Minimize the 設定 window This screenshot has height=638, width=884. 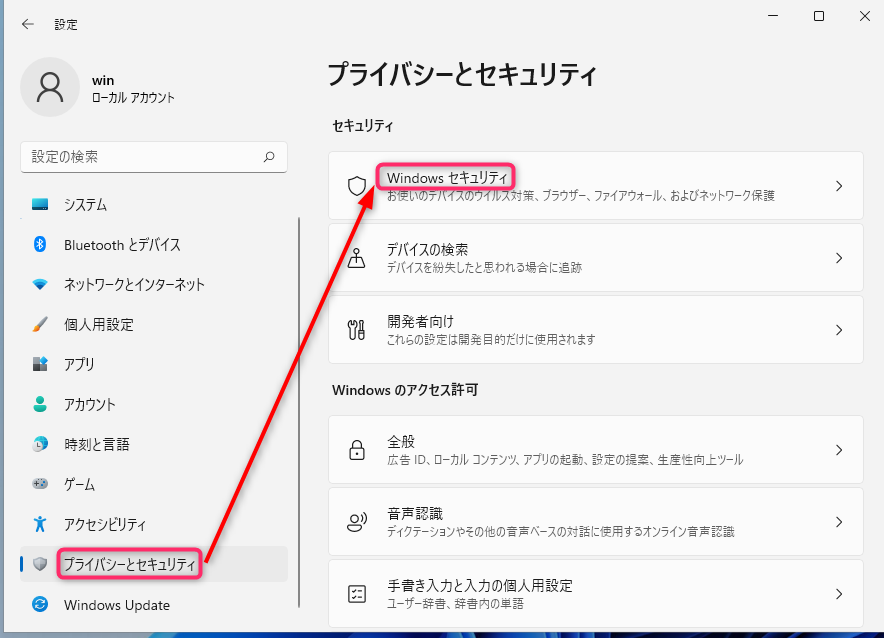click(x=773, y=16)
